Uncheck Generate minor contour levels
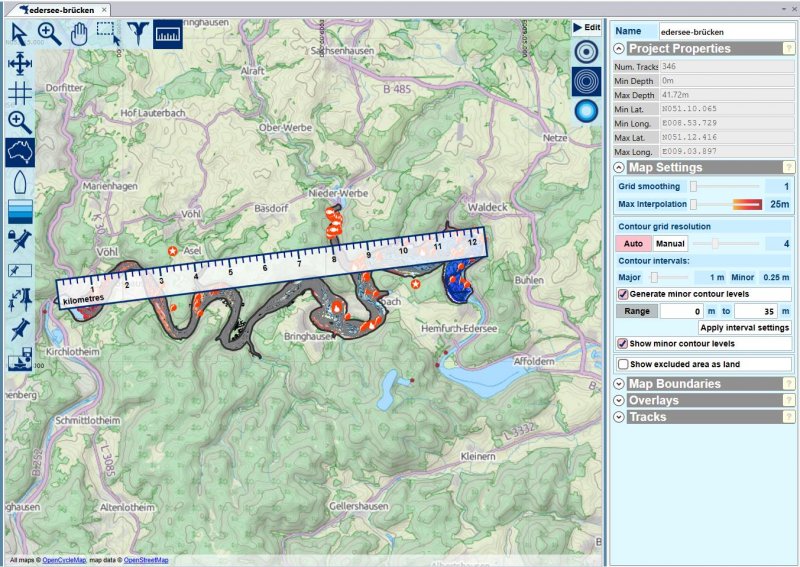Image resolution: width=800 pixels, height=567 pixels. (623, 294)
